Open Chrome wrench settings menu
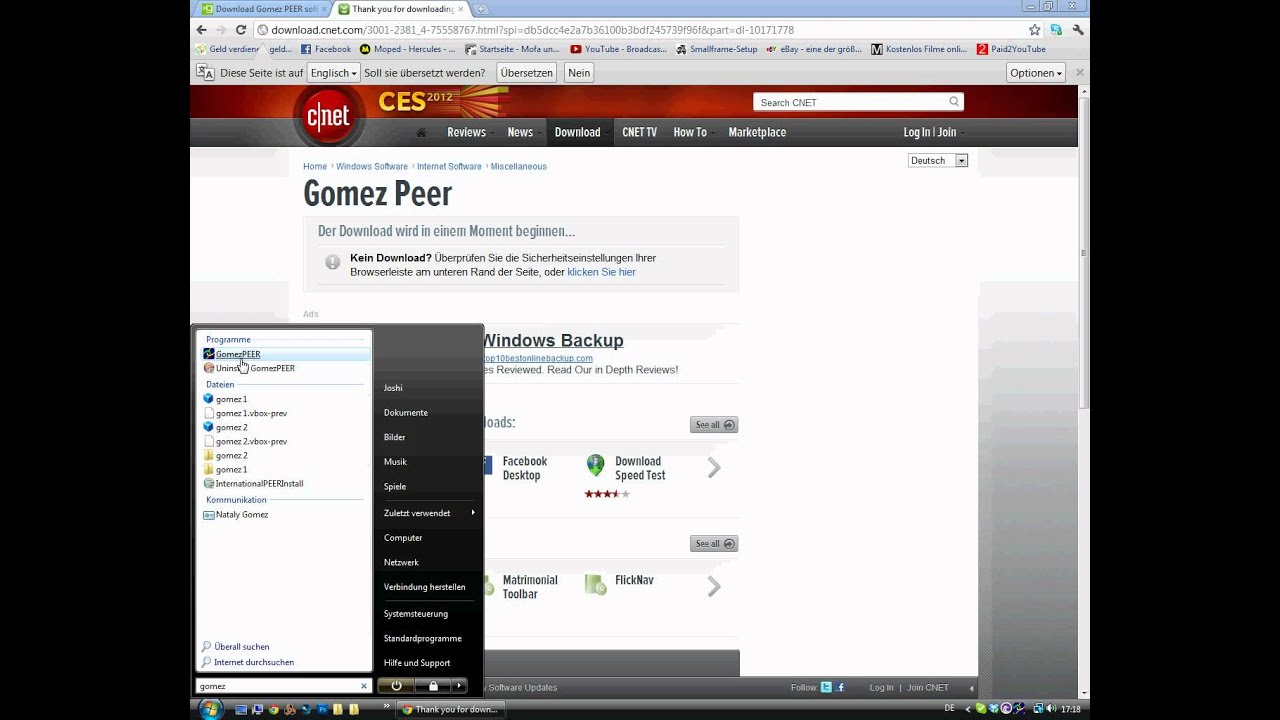1280x720 pixels. pos(1077,30)
